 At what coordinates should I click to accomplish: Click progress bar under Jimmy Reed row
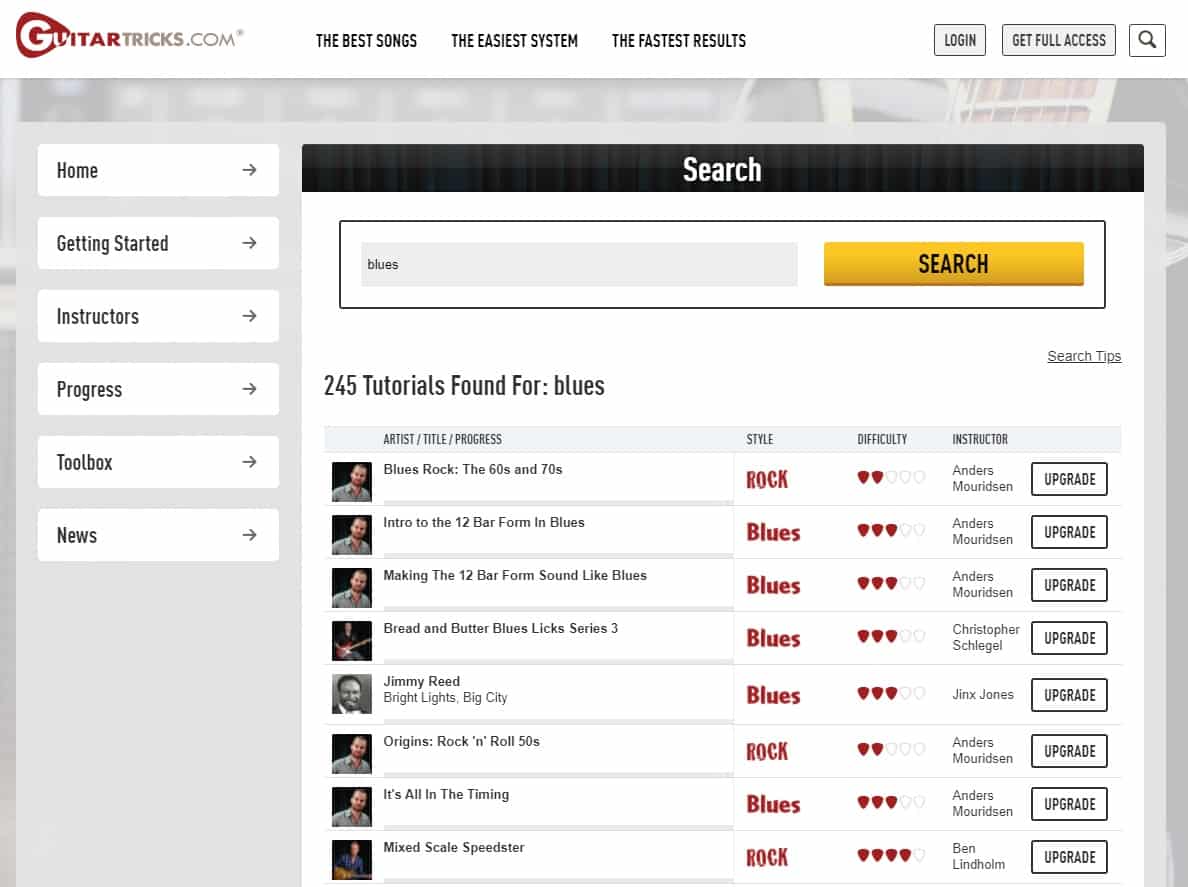click(x=558, y=721)
